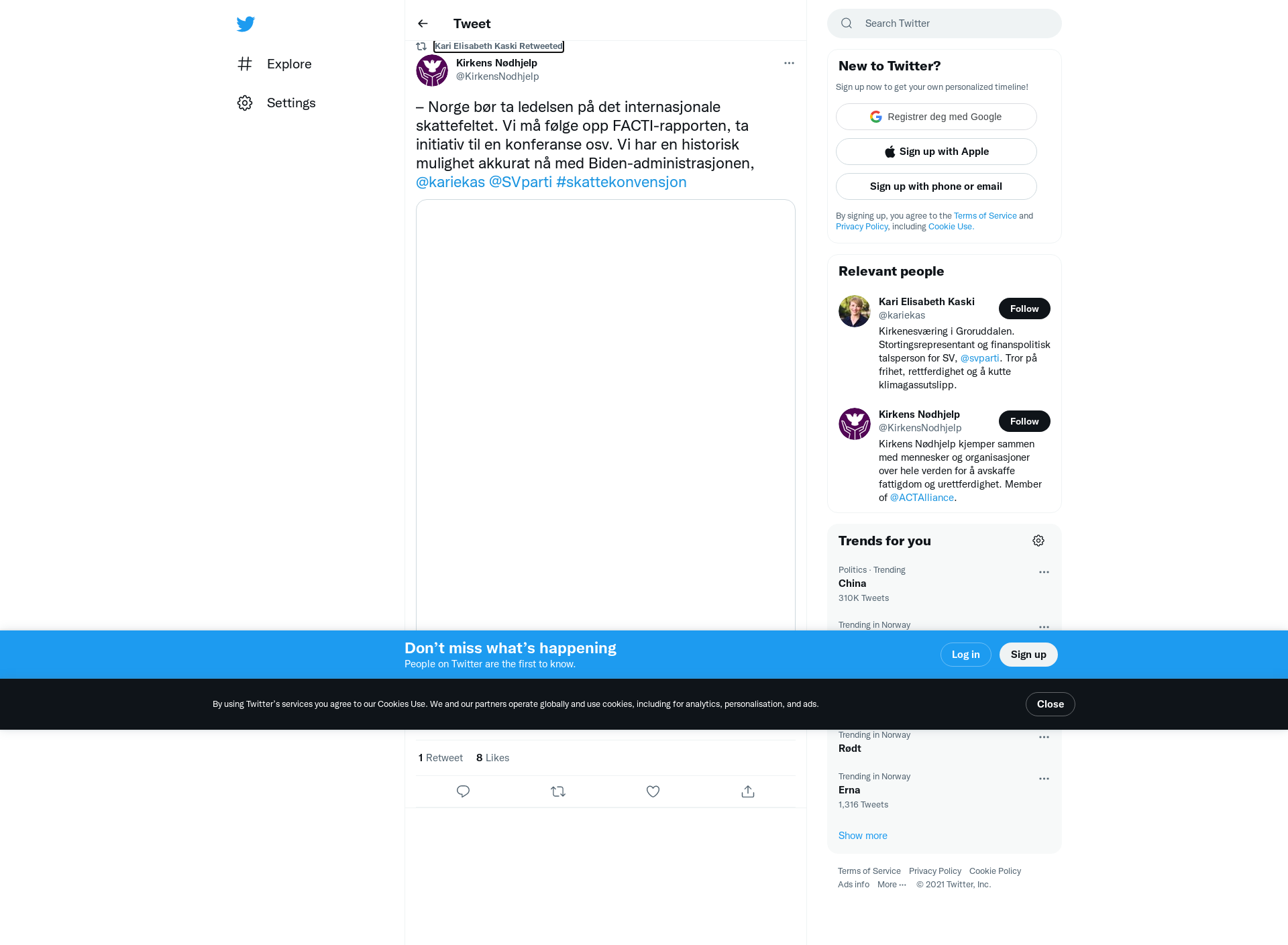Open Explore from the sidebar

274,64
